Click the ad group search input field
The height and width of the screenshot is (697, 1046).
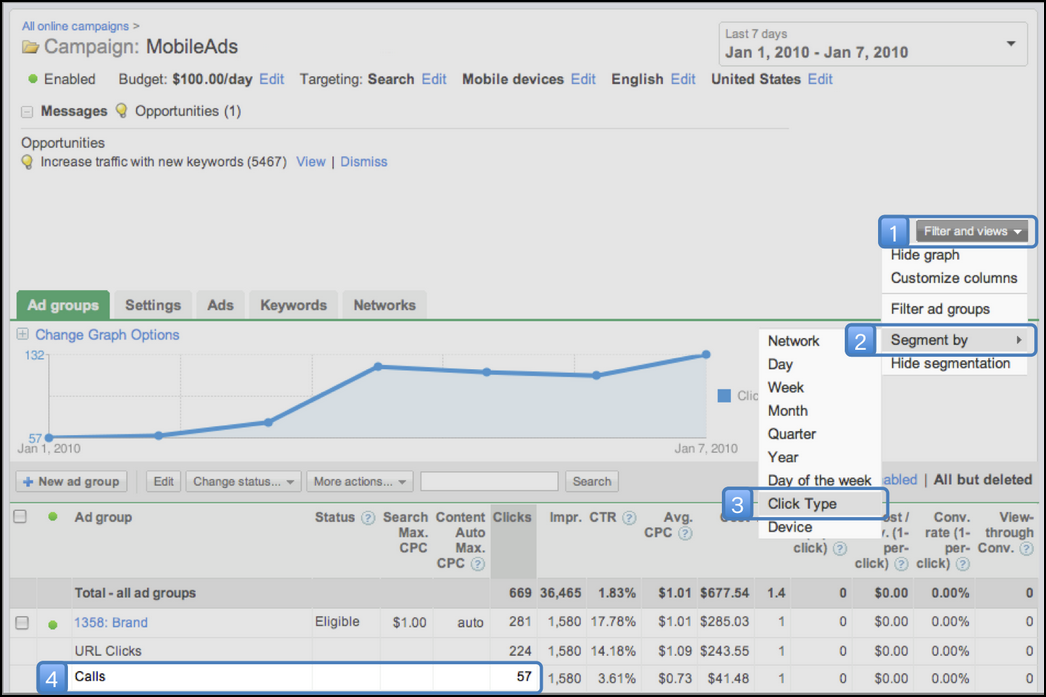click(x=489, y=482)
